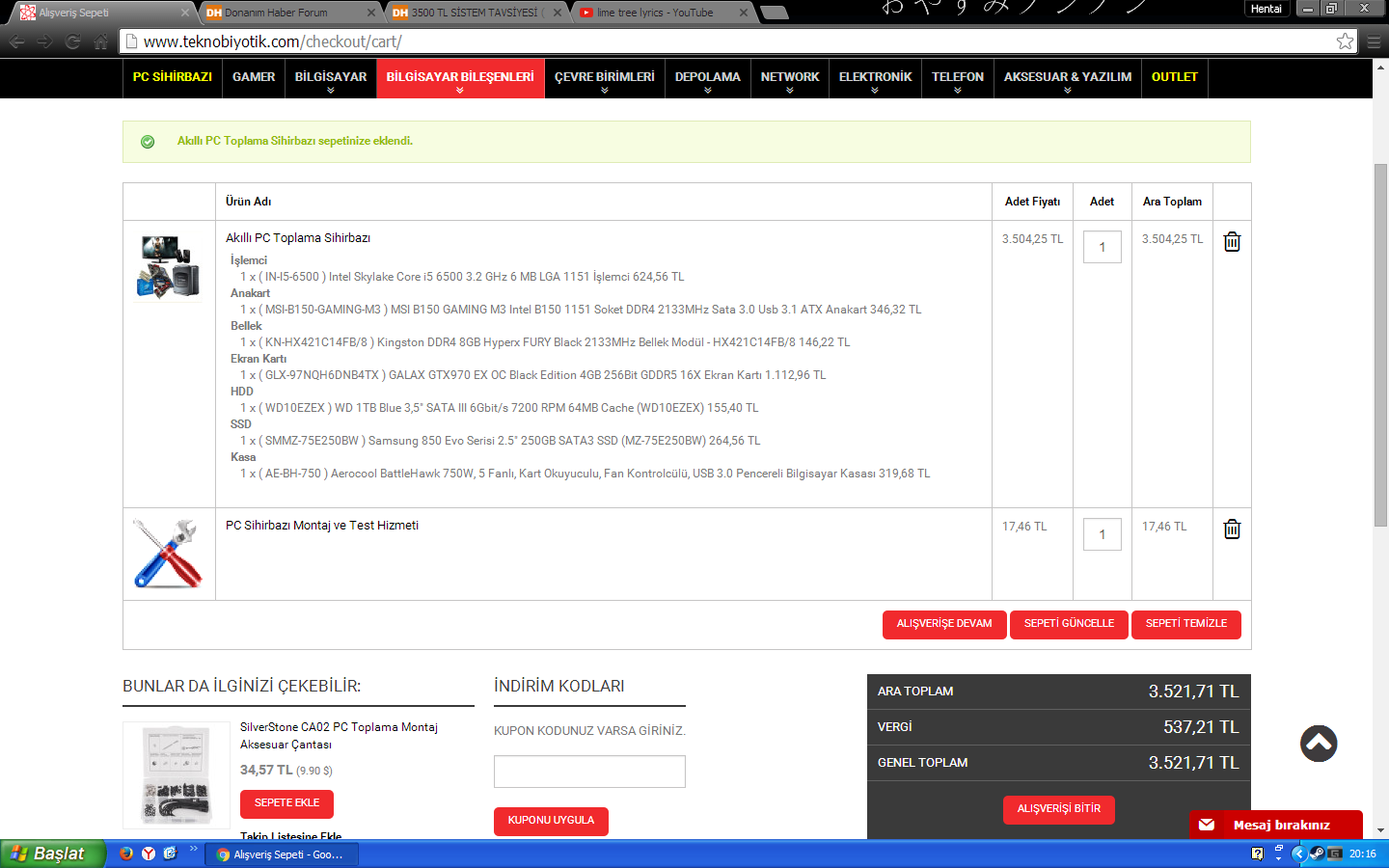The height and width of the screenshot is (868, 1389).
Task: Open the OUTLET menu item
Action: [1175, 77]
